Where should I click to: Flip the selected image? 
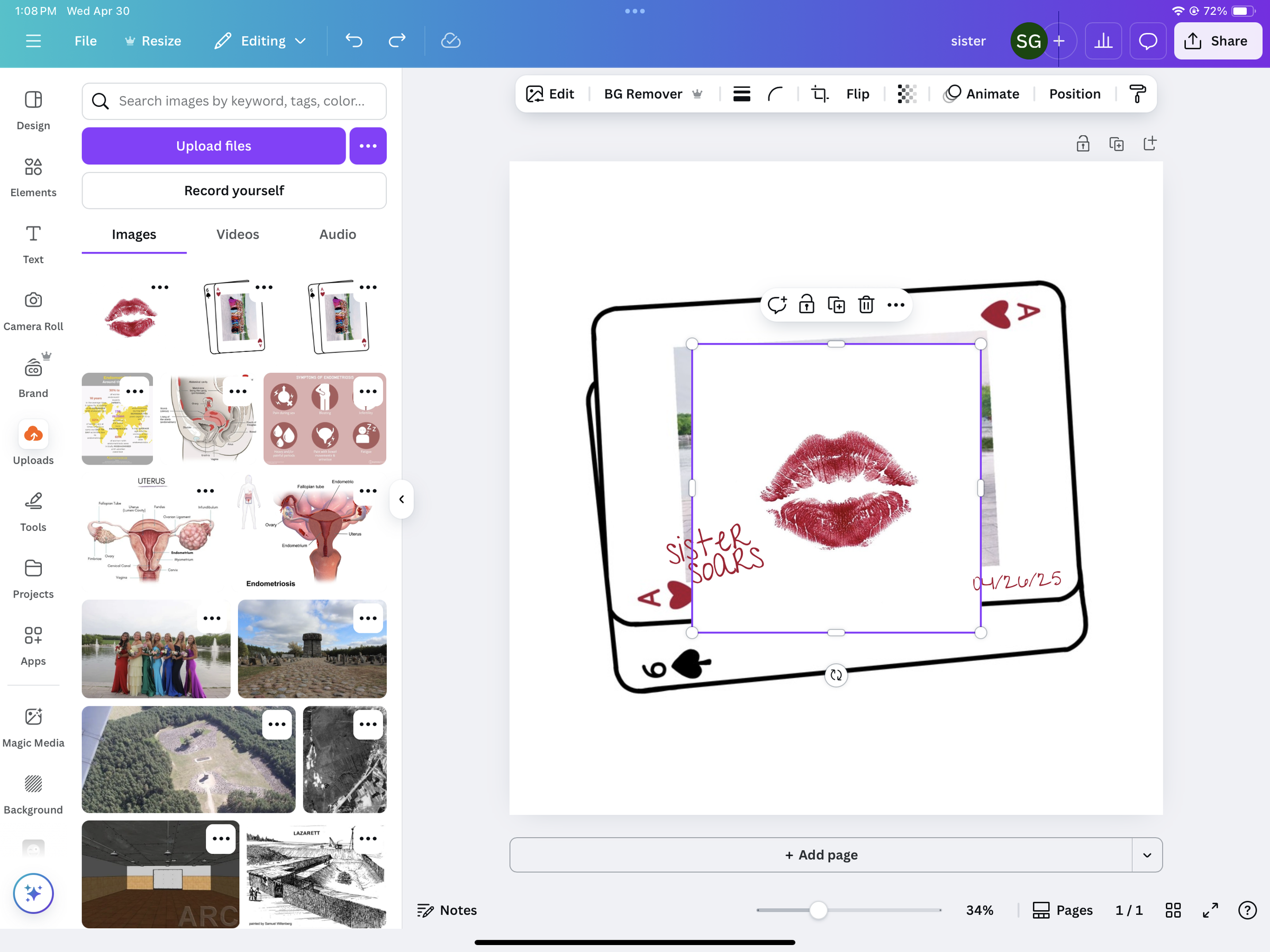tap(857, 94)
